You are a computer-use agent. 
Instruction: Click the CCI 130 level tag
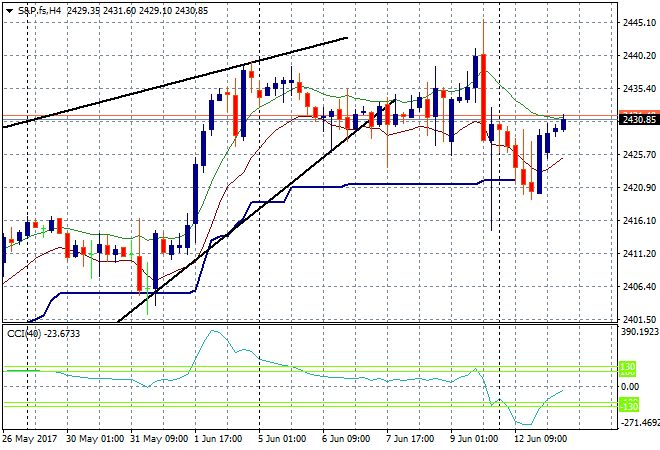628,367
